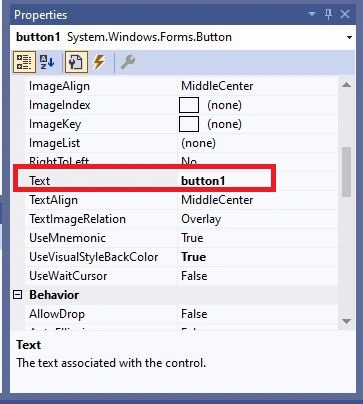363x404 pixels.
Task: Select UseVisualStyleBackColor True value
Action: click(194, 257)
